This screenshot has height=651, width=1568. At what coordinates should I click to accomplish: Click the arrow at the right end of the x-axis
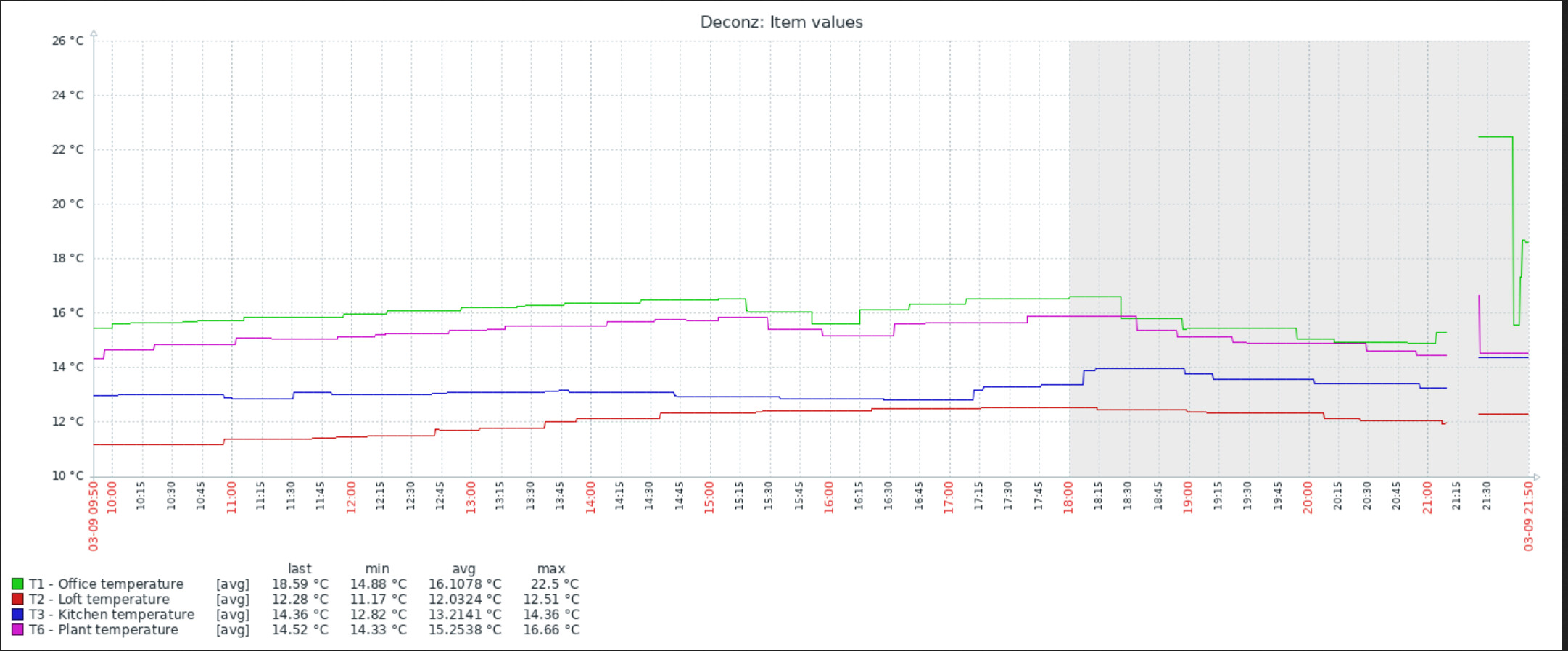tap(1536, 477)
